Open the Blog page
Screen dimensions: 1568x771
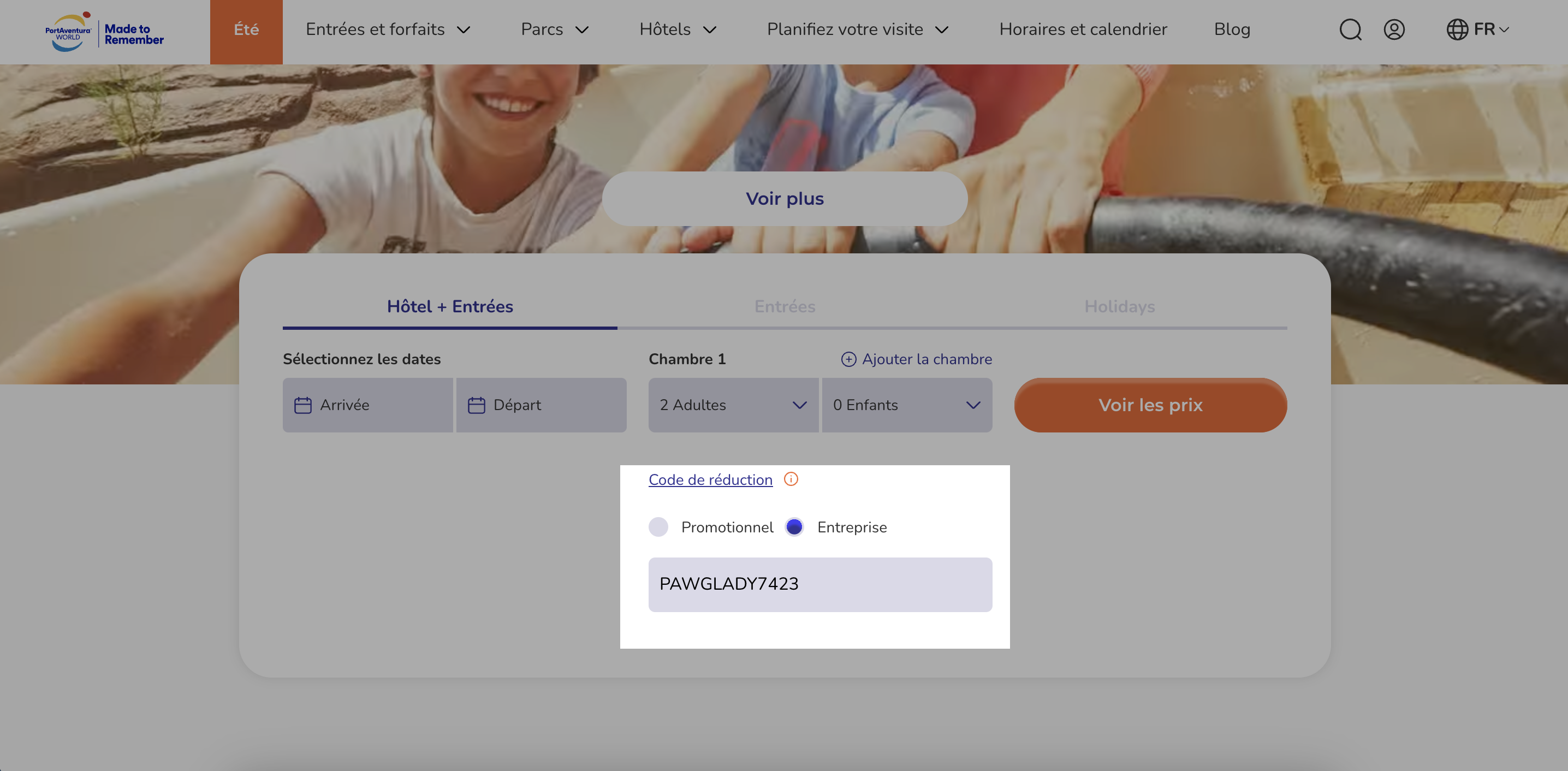[1232, 29]
